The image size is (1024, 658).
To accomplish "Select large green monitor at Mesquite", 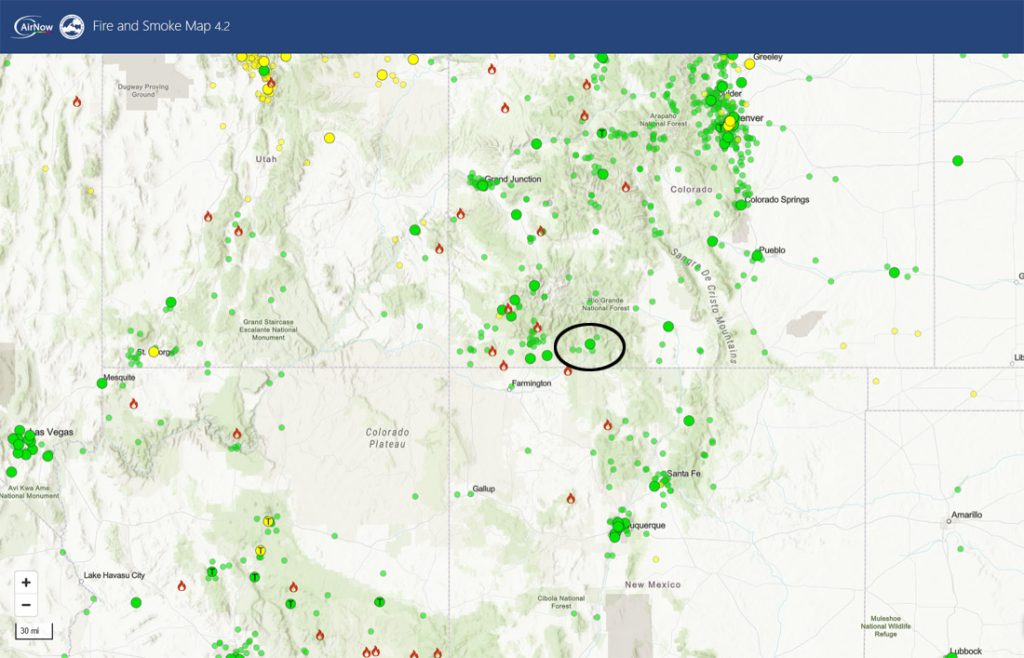I will pyautogui.click(x=102, y=383).
